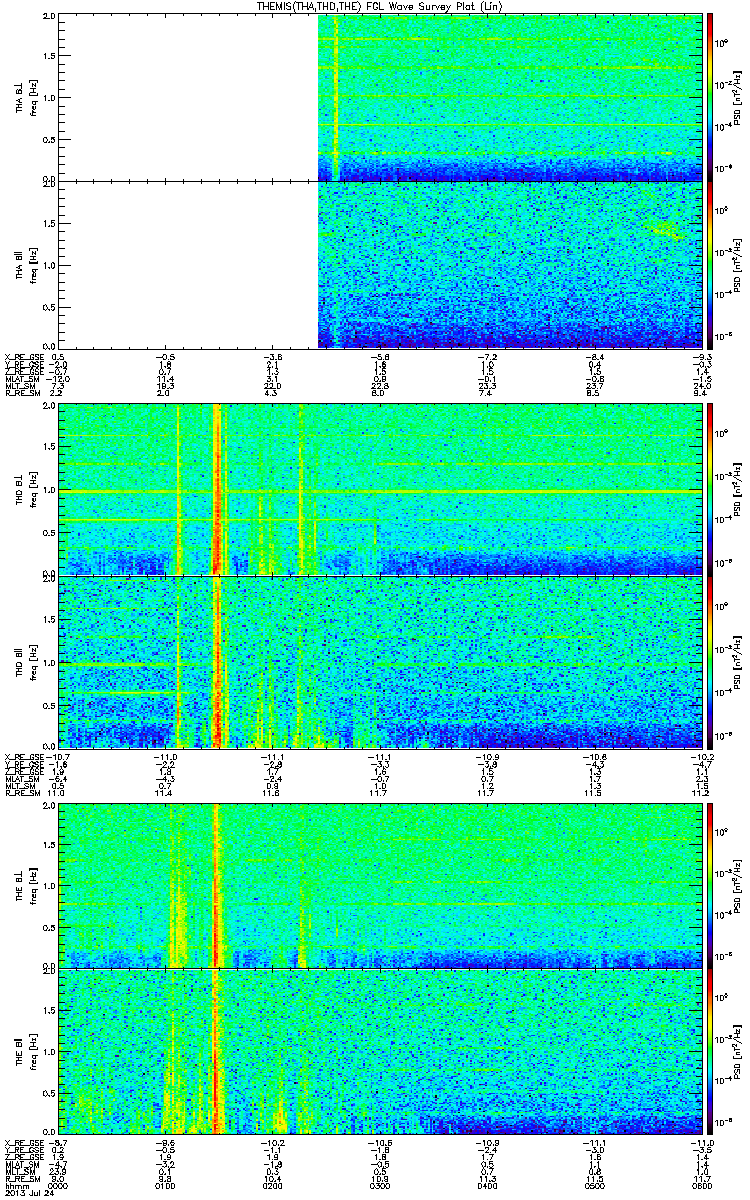Click the PSD color bar beside THA BL
Viewport: 750px width, 1200px height.
(710, 97)
